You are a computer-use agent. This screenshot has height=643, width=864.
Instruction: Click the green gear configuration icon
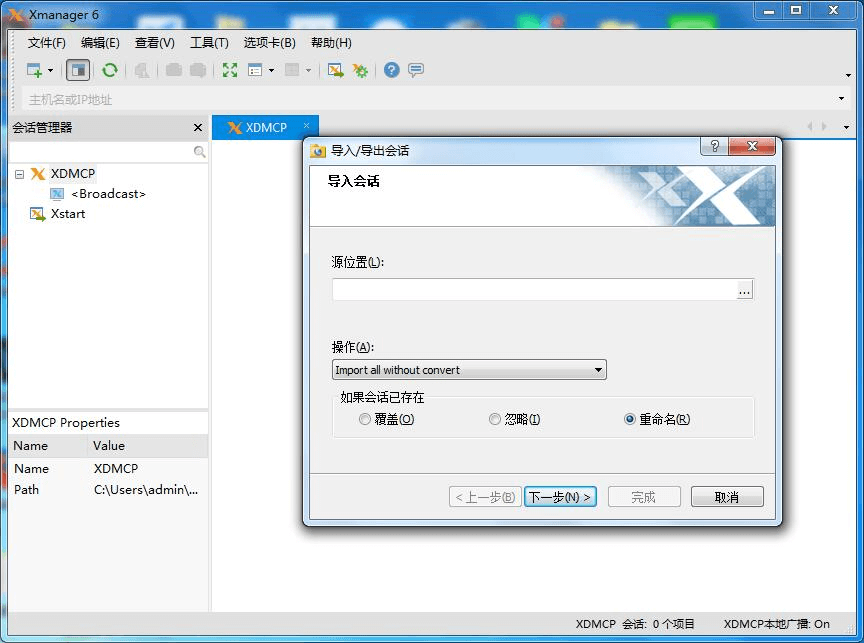pyautogui.click(x=360, y=70)
